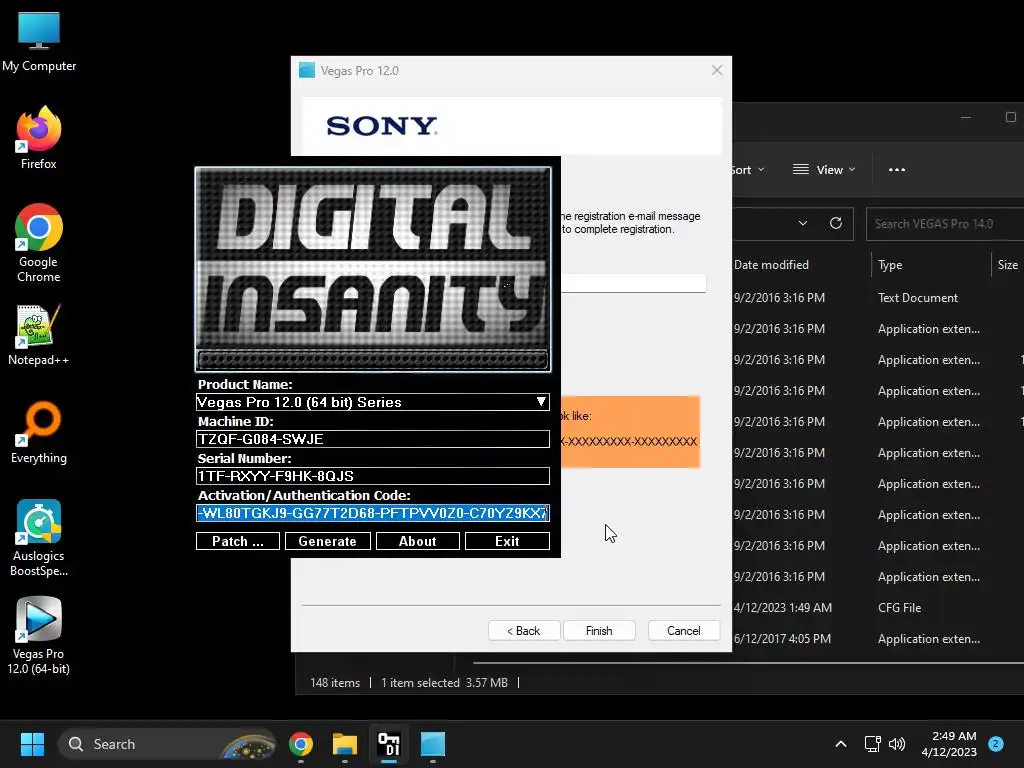
Task: Click the Back button in Vegas dialog
Action: [524, 631]
